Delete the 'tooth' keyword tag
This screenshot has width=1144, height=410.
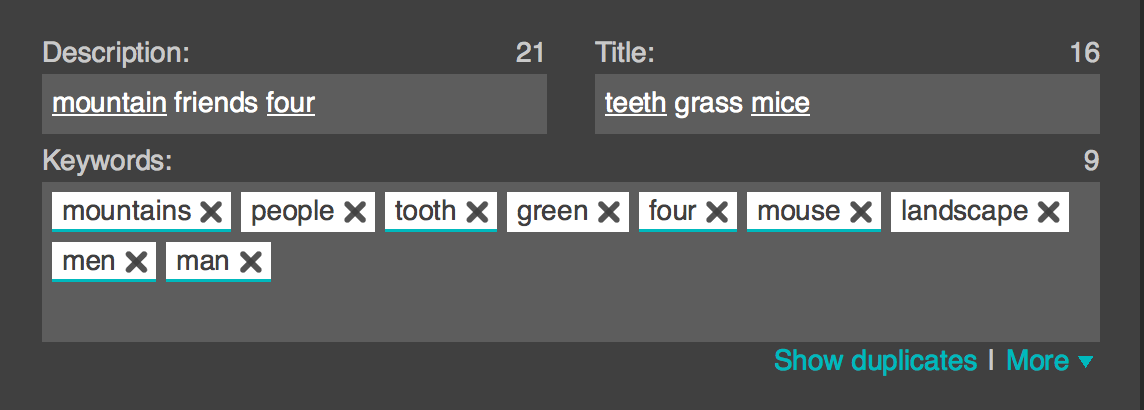[477, 212]
